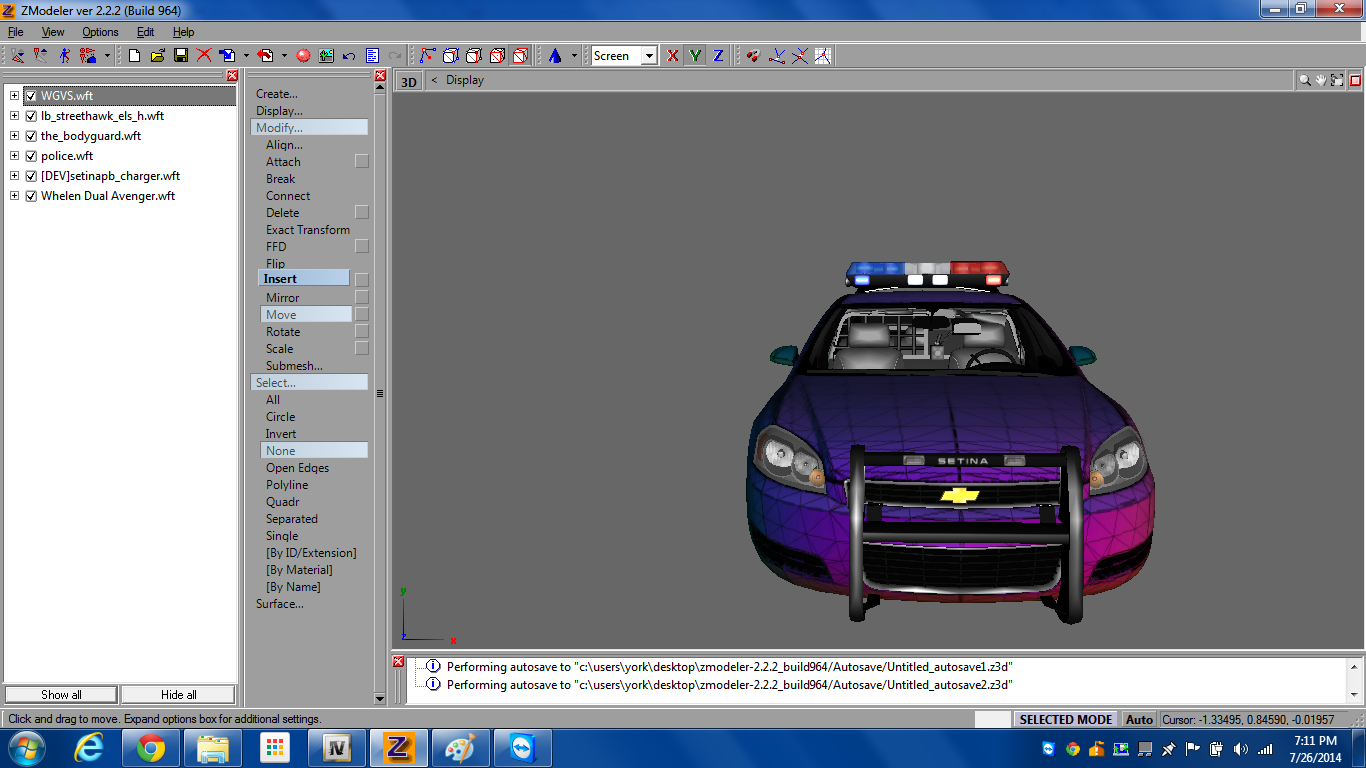Open the Edit menu
The height and width of the screenshot is (768, 1366).
click(x=146, y=32)
